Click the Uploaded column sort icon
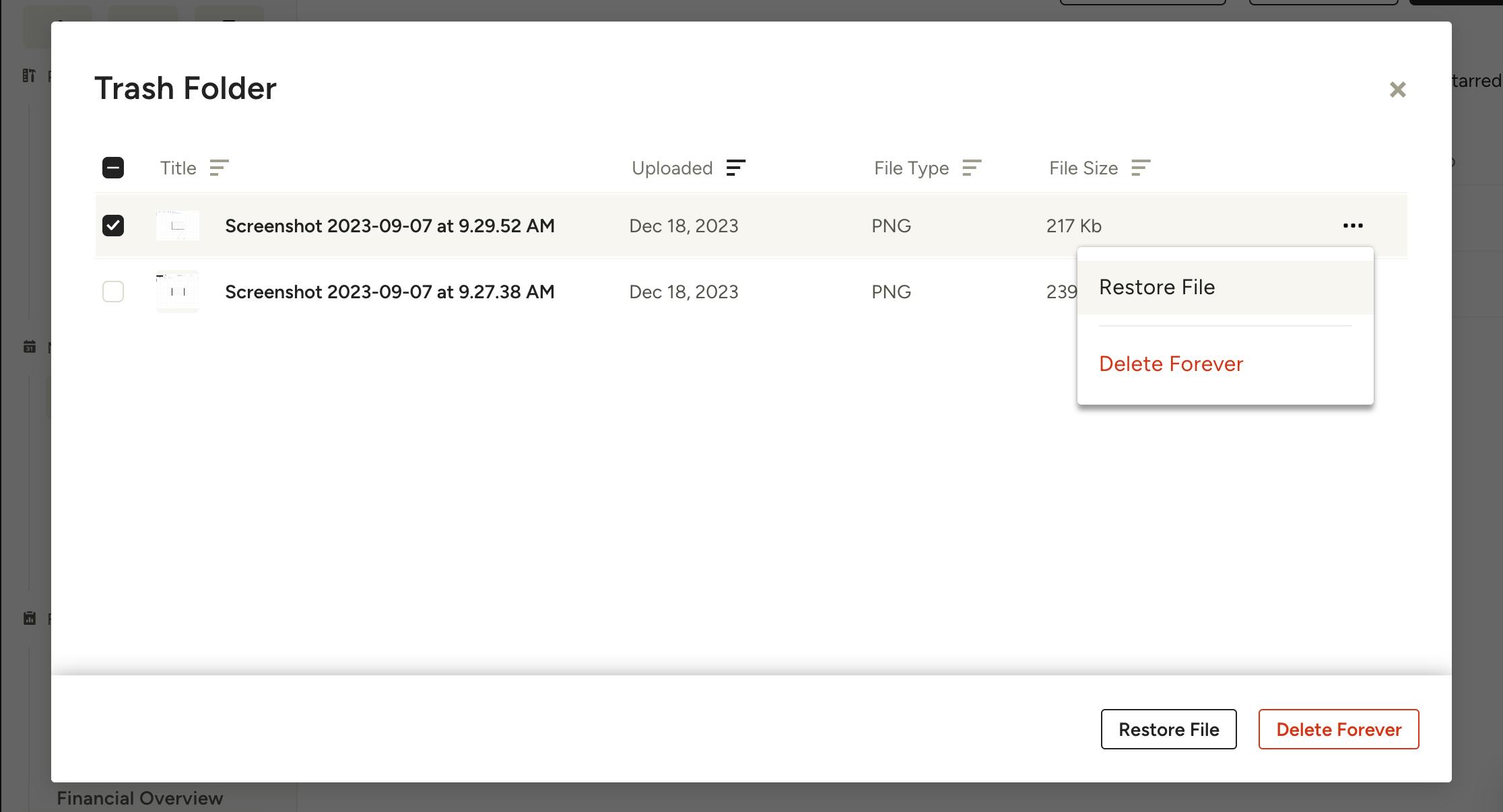 (735, 168)
